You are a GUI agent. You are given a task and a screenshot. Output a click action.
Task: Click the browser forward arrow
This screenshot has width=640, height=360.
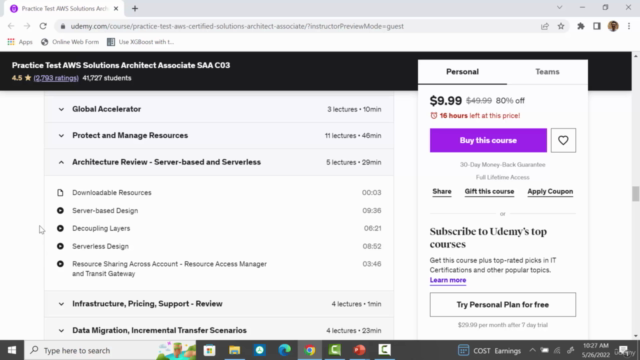click(27, 26)
